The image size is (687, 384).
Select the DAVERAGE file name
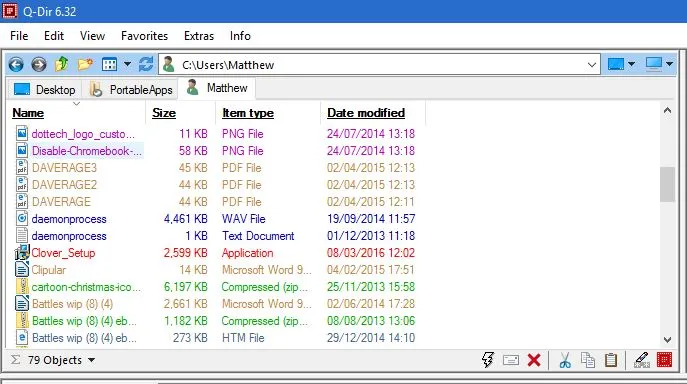tap(61, 202)
